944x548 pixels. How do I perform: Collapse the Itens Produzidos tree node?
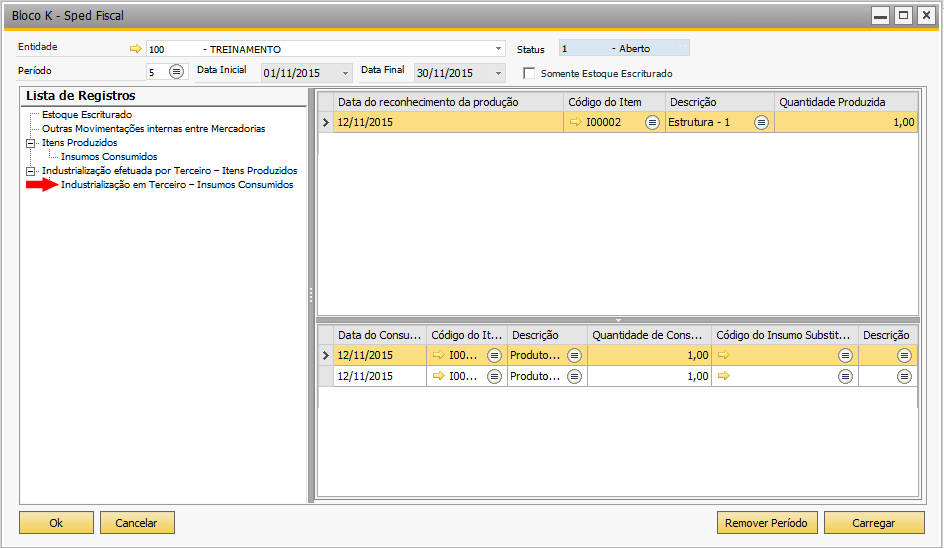point(30,143)
